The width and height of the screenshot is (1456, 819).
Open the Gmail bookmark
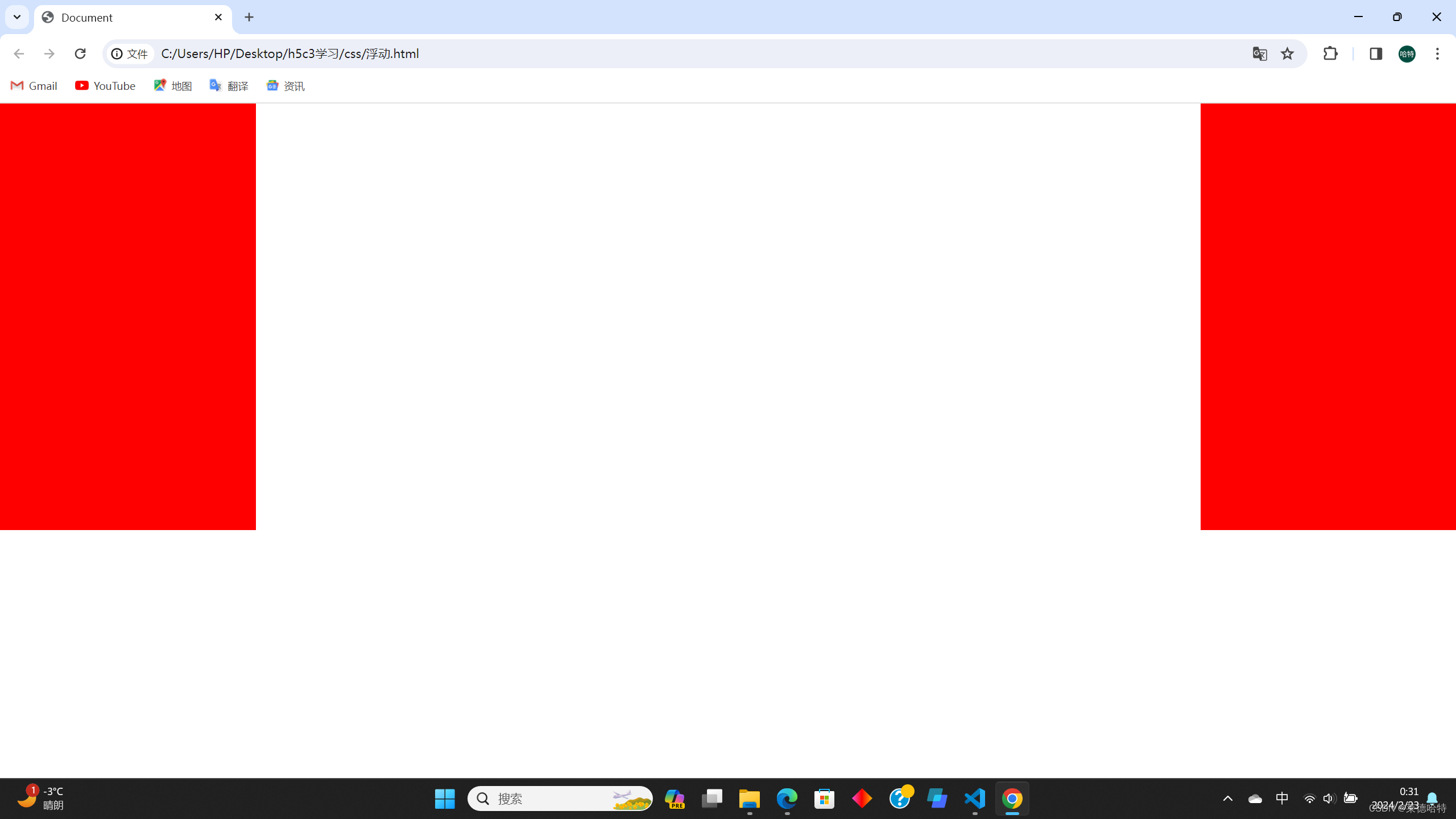34,86
